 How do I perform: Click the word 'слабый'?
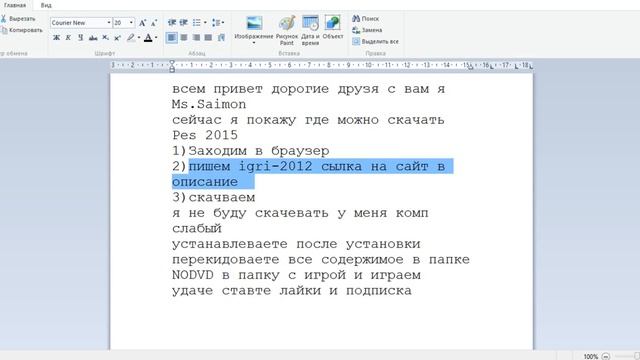pos(197,228)
